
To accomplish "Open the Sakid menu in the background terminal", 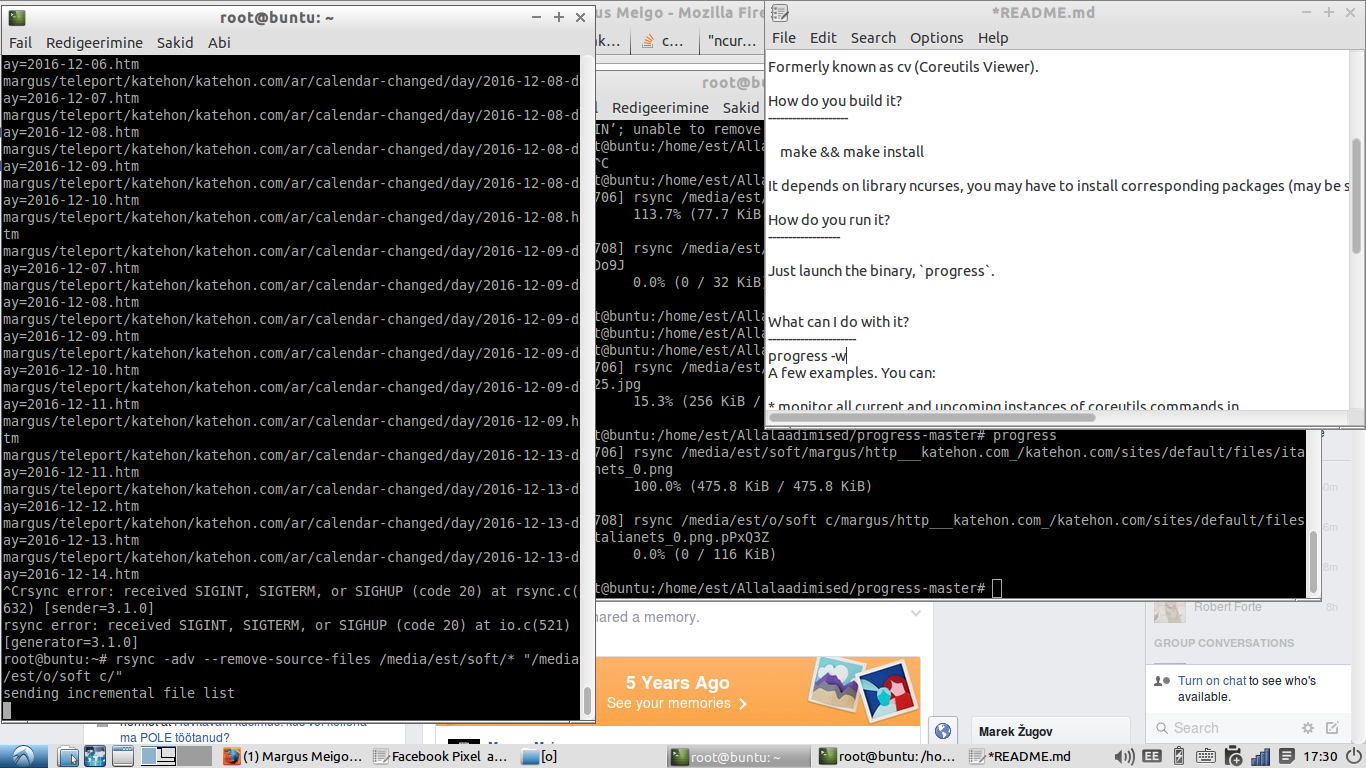I will point(741,108).
